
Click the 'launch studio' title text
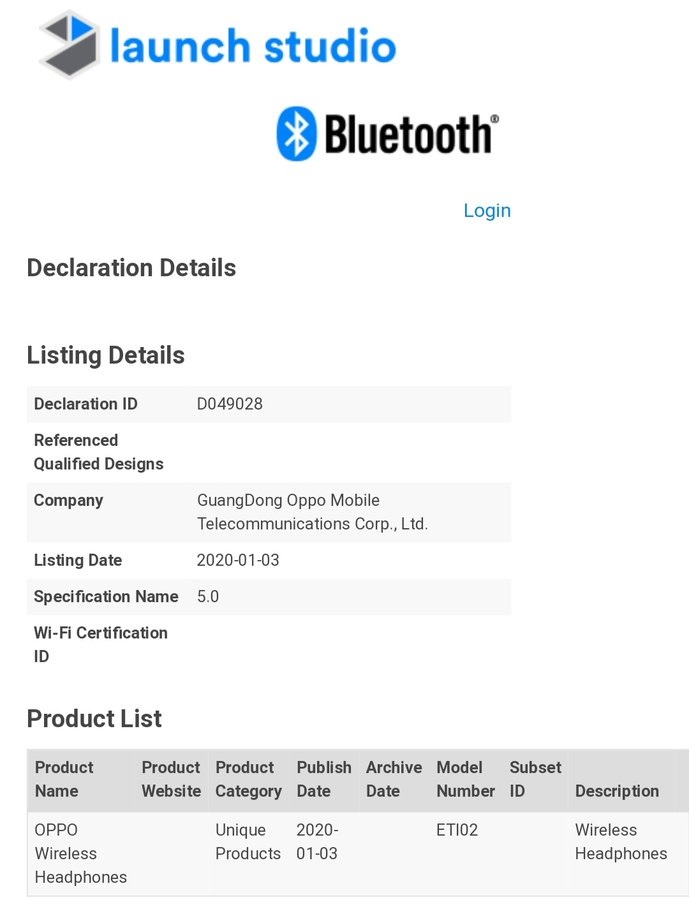click(253, 46)
